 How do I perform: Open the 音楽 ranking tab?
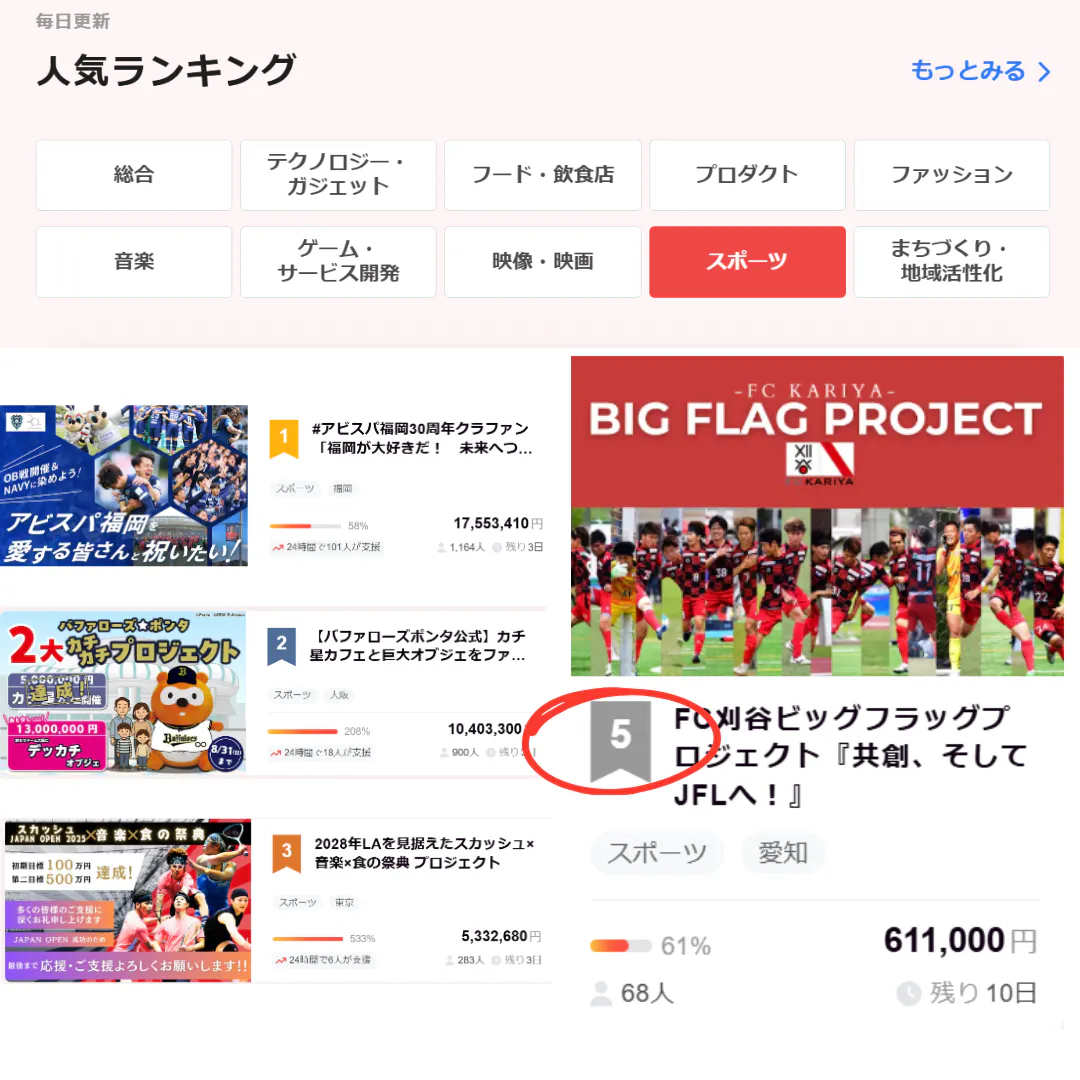point(134,262)
